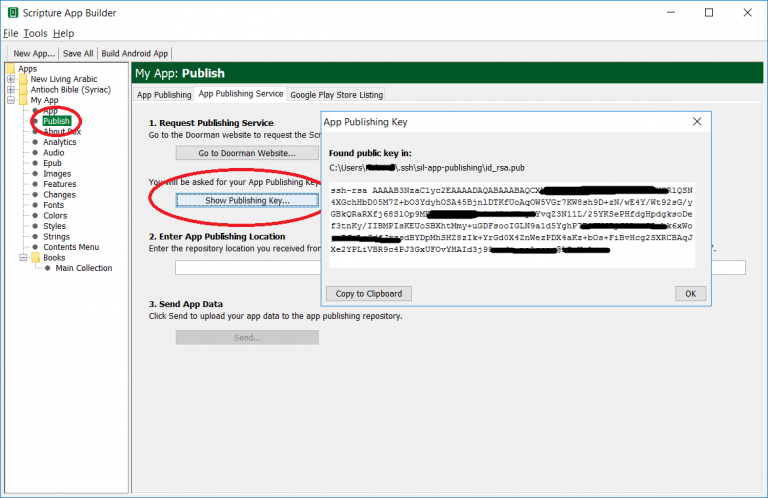The height and width of the screenshot is (498, 768).
Task: Open the Help menu
Action: (x=63, y=33)
